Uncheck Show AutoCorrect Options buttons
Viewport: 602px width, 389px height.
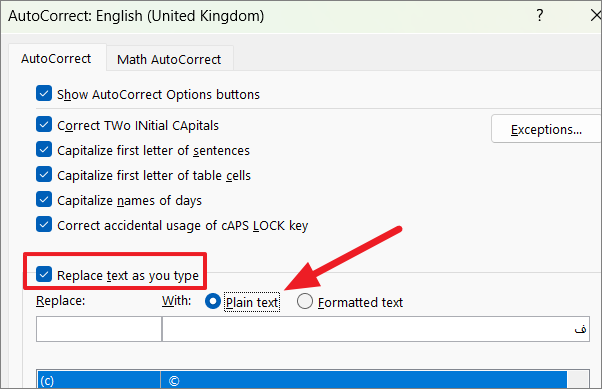tap(44, 93)
